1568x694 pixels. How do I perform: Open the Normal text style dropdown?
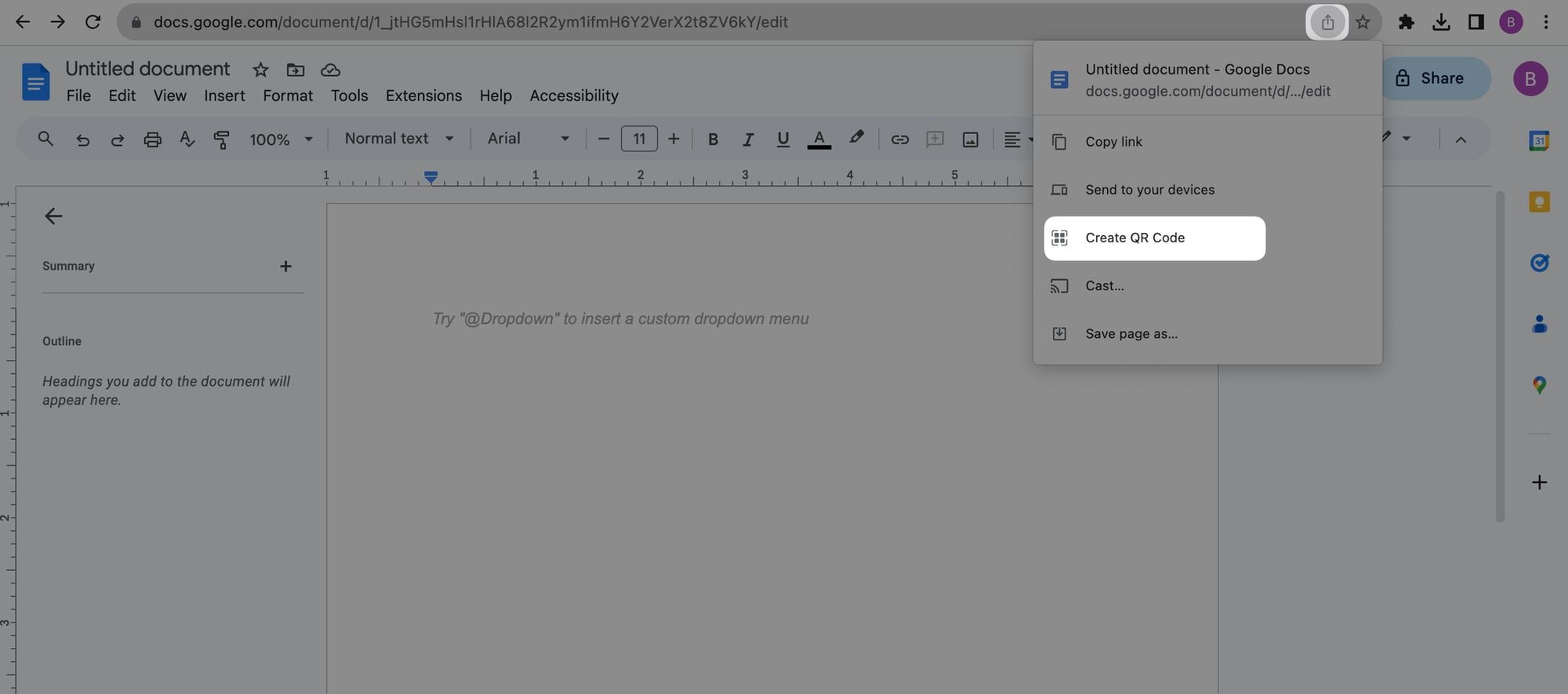(x=399, y=139)
